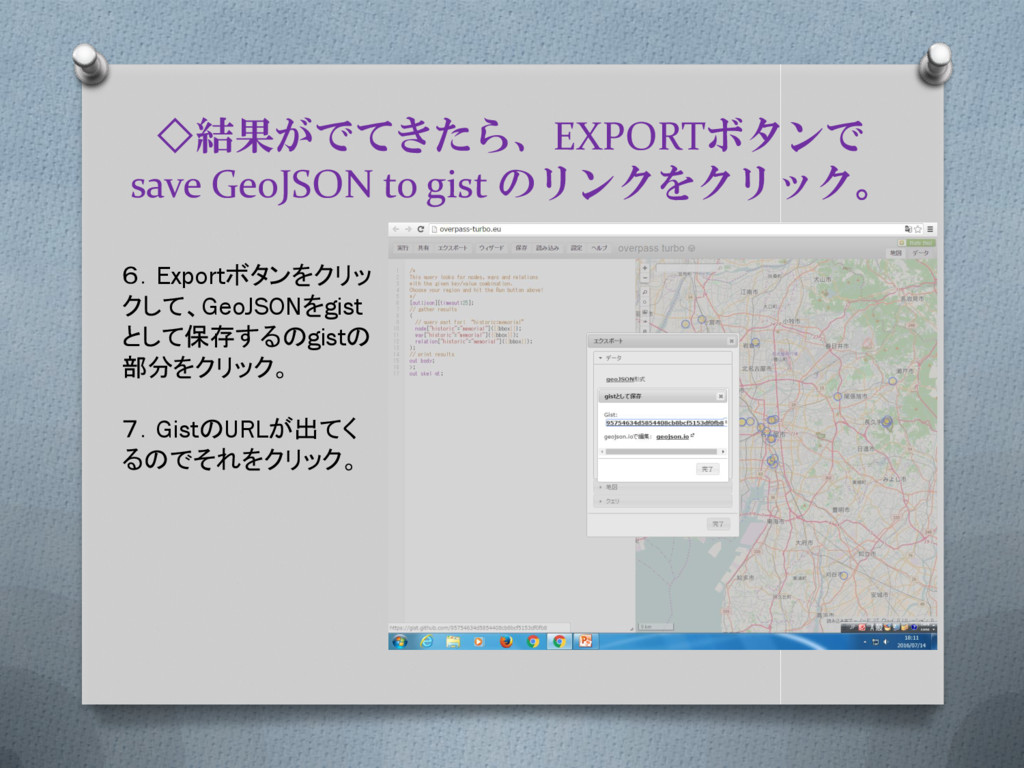Open Firefox from the taskbar
The image size is (1024, 768).
506,641
